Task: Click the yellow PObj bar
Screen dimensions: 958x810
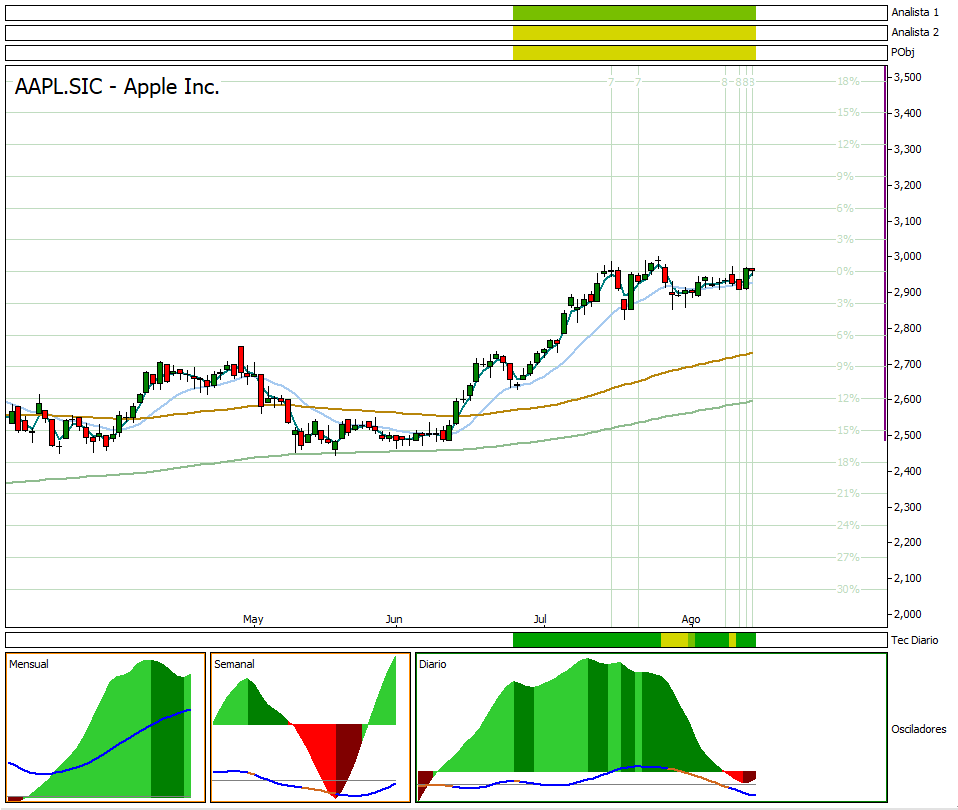Action: [x=634, y=53]
